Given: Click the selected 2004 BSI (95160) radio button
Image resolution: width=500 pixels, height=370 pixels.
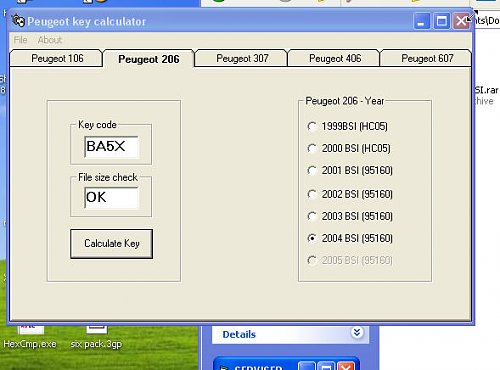Looking at the screenshot, I should click(x=312, y=238).
